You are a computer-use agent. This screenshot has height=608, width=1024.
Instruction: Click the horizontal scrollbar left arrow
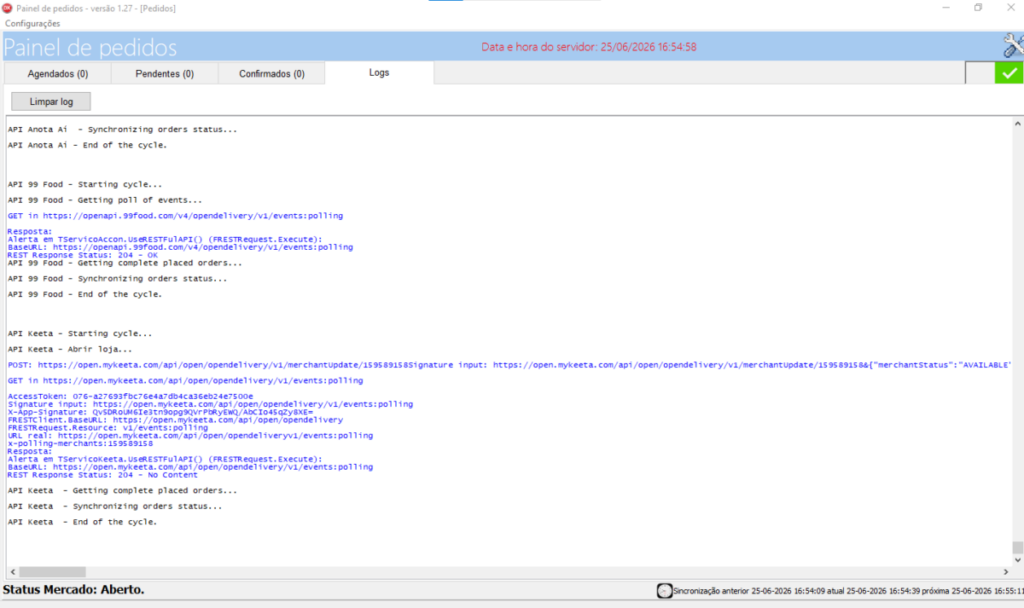(13, 571)
